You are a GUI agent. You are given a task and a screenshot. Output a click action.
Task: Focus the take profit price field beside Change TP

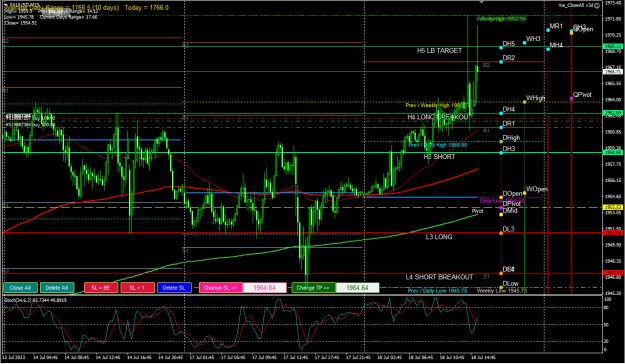357,288
